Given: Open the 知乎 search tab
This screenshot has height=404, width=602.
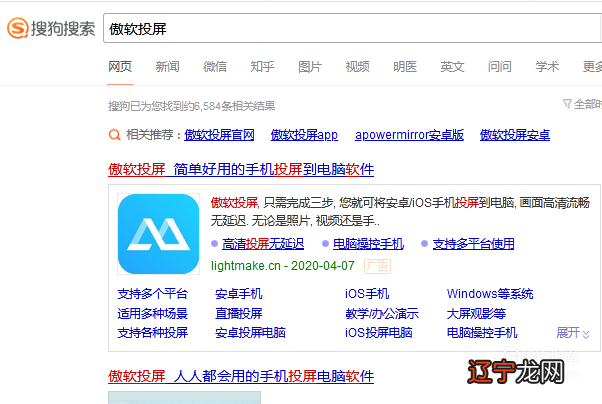Looking at the screenshot, I should [x=262, y=67].
